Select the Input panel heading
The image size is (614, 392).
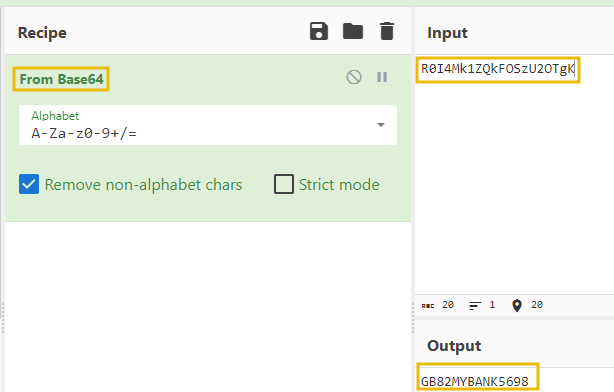click(447, 33)
